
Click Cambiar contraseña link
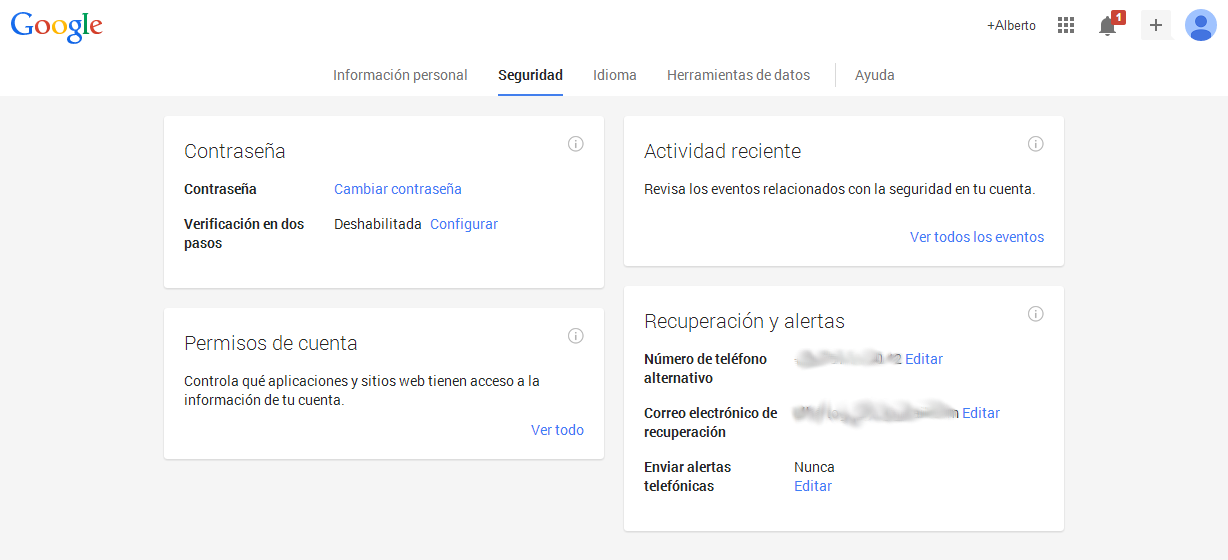click(x=397, y=189)
